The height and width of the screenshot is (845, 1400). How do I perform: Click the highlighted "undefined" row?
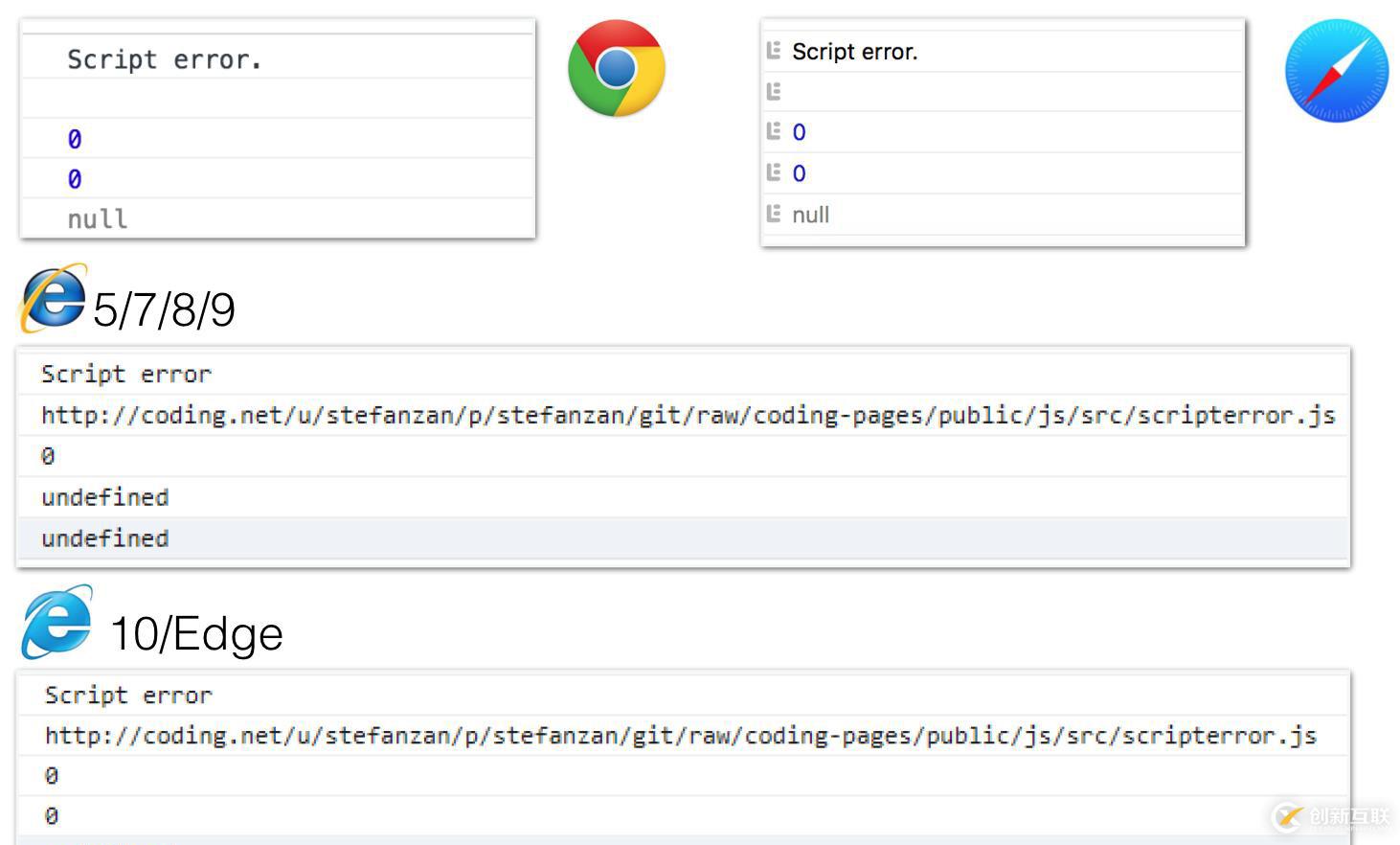coord(104,538)
